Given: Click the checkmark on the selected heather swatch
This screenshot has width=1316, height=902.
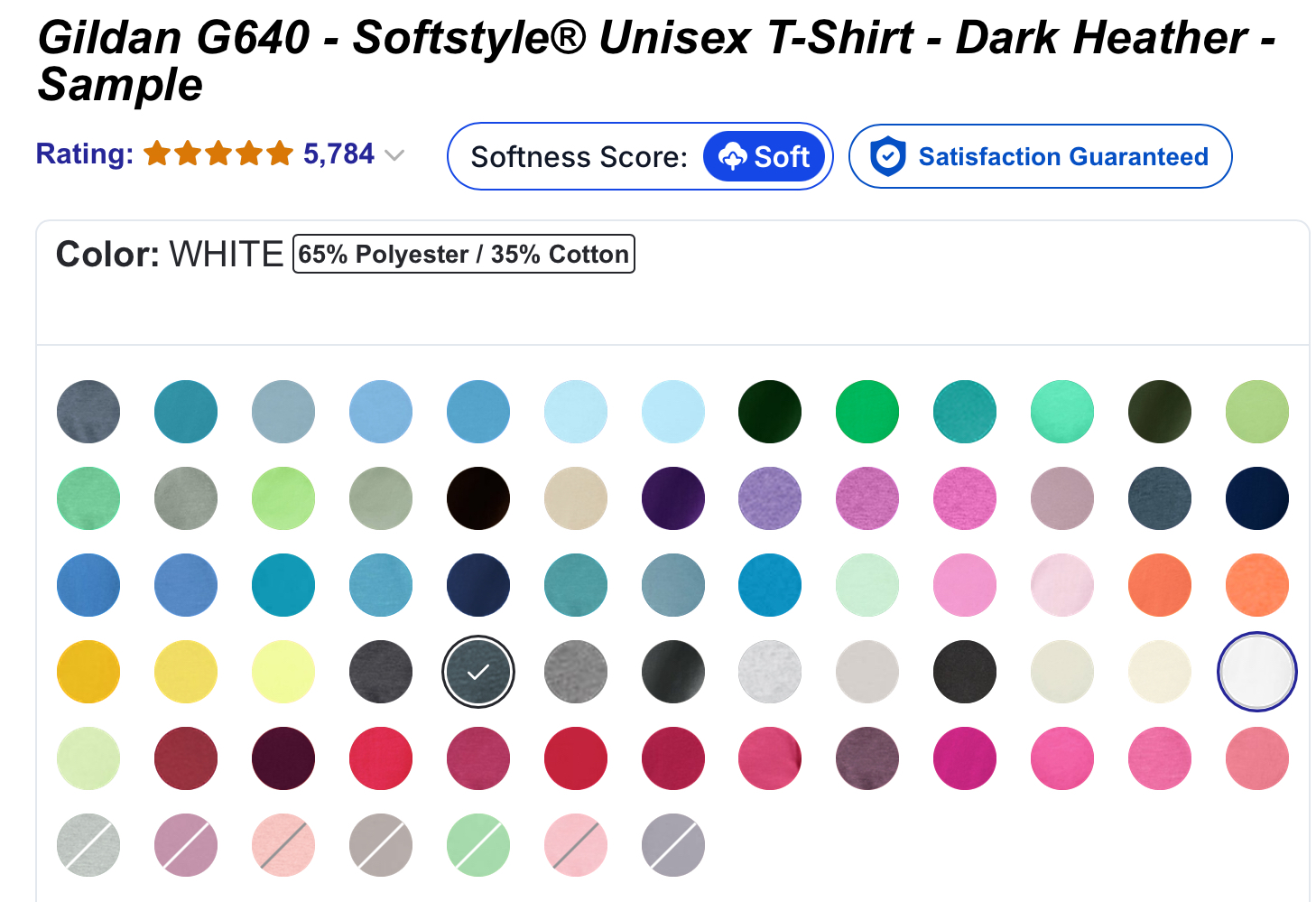Looking at the screenshot, I should [x=478, y=672].
